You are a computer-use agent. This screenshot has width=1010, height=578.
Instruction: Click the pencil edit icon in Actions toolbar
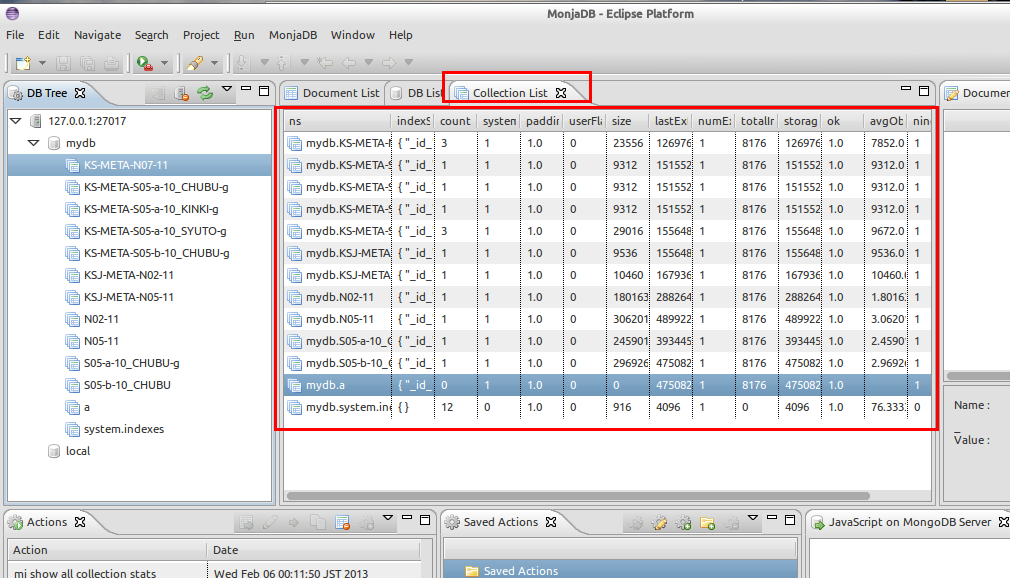coord(270,523)
